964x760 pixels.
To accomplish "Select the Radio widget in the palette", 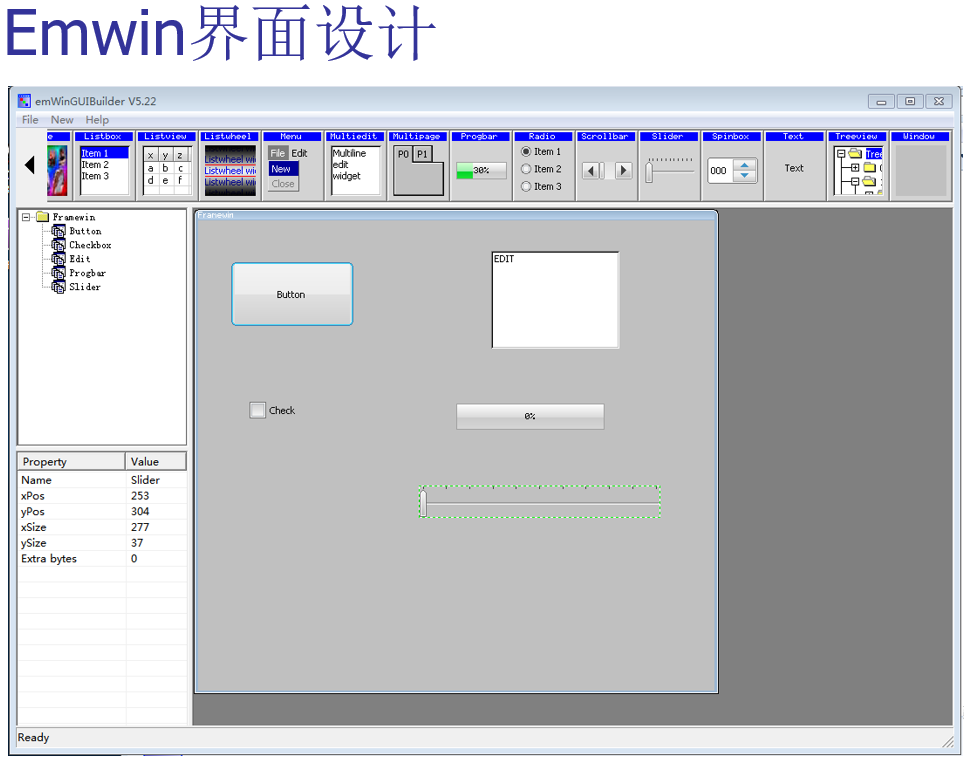I will [x=543, y=165].
